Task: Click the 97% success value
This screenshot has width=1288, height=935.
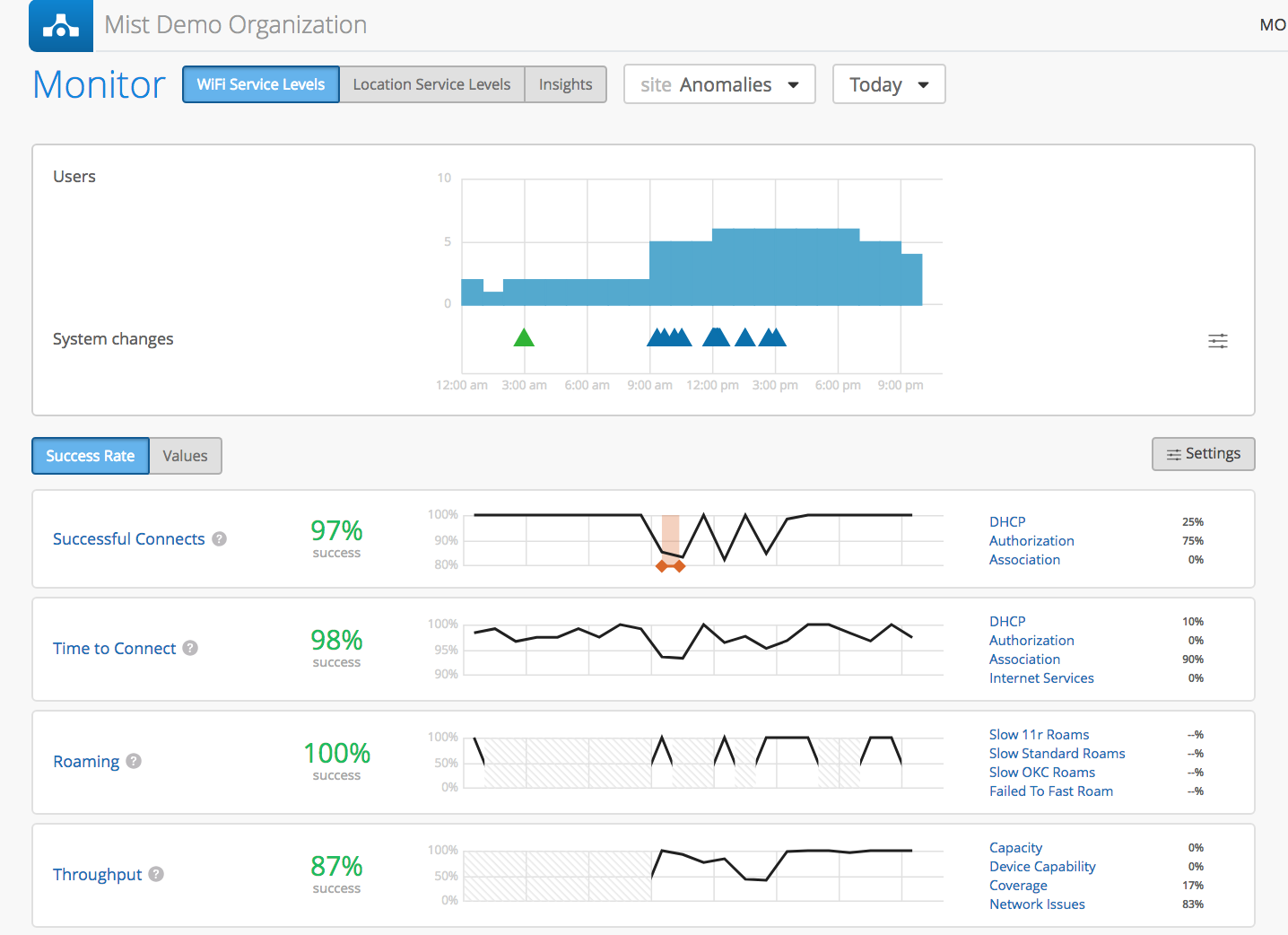Action: [x=336, y=530]
